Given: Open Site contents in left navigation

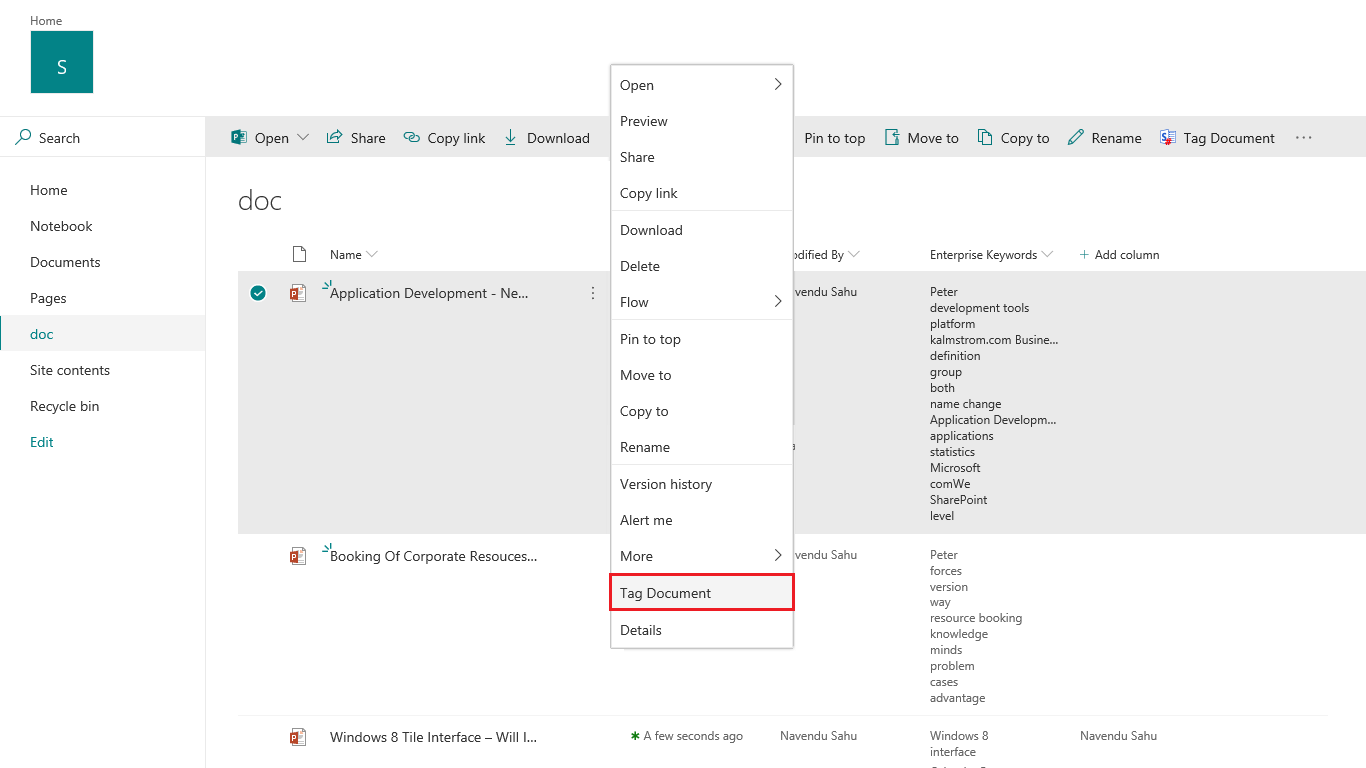Looking at the screenshot, I should tap(70, 370).
